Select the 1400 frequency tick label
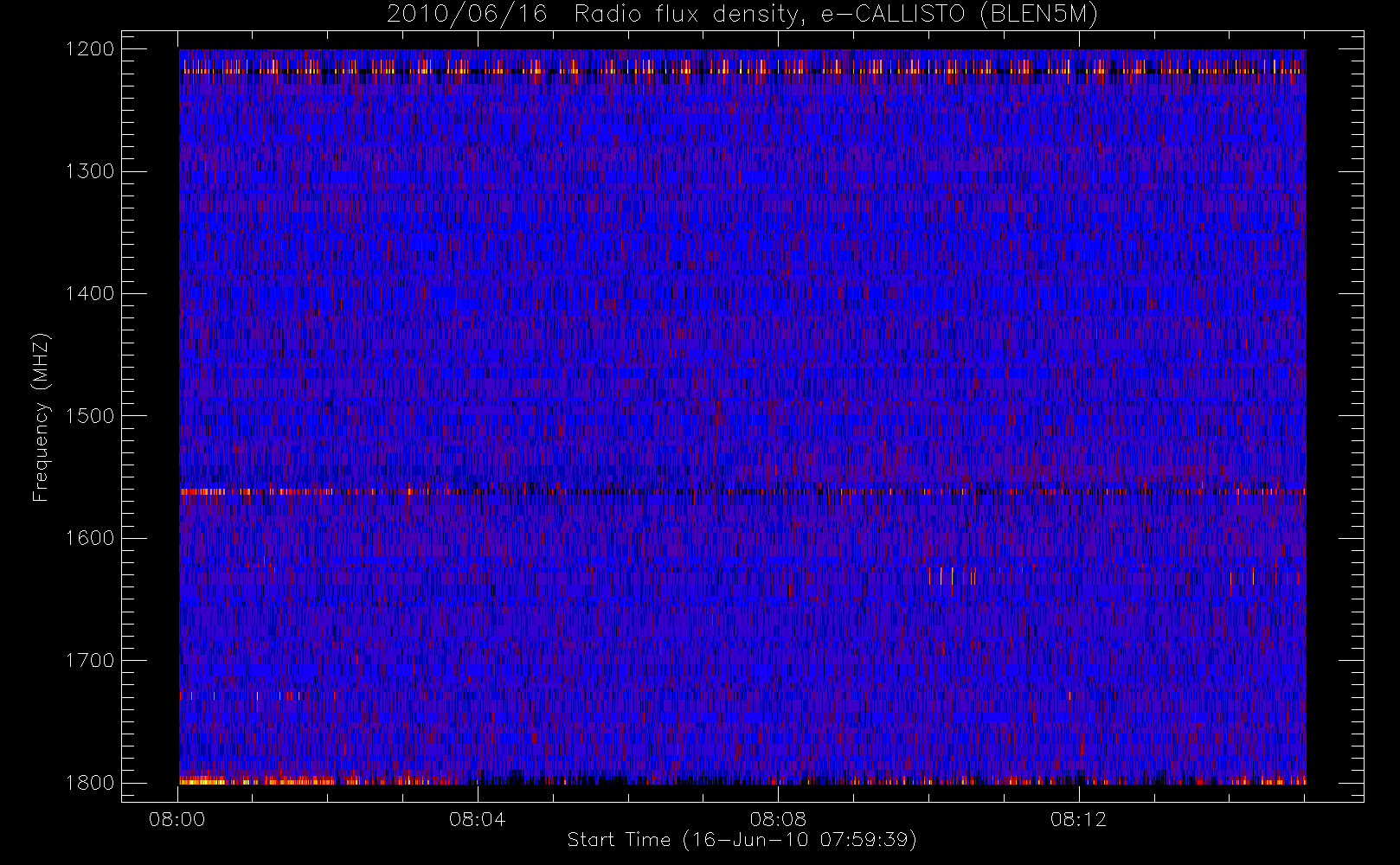This screenshot has width=1400, height=865. (90, 293)
